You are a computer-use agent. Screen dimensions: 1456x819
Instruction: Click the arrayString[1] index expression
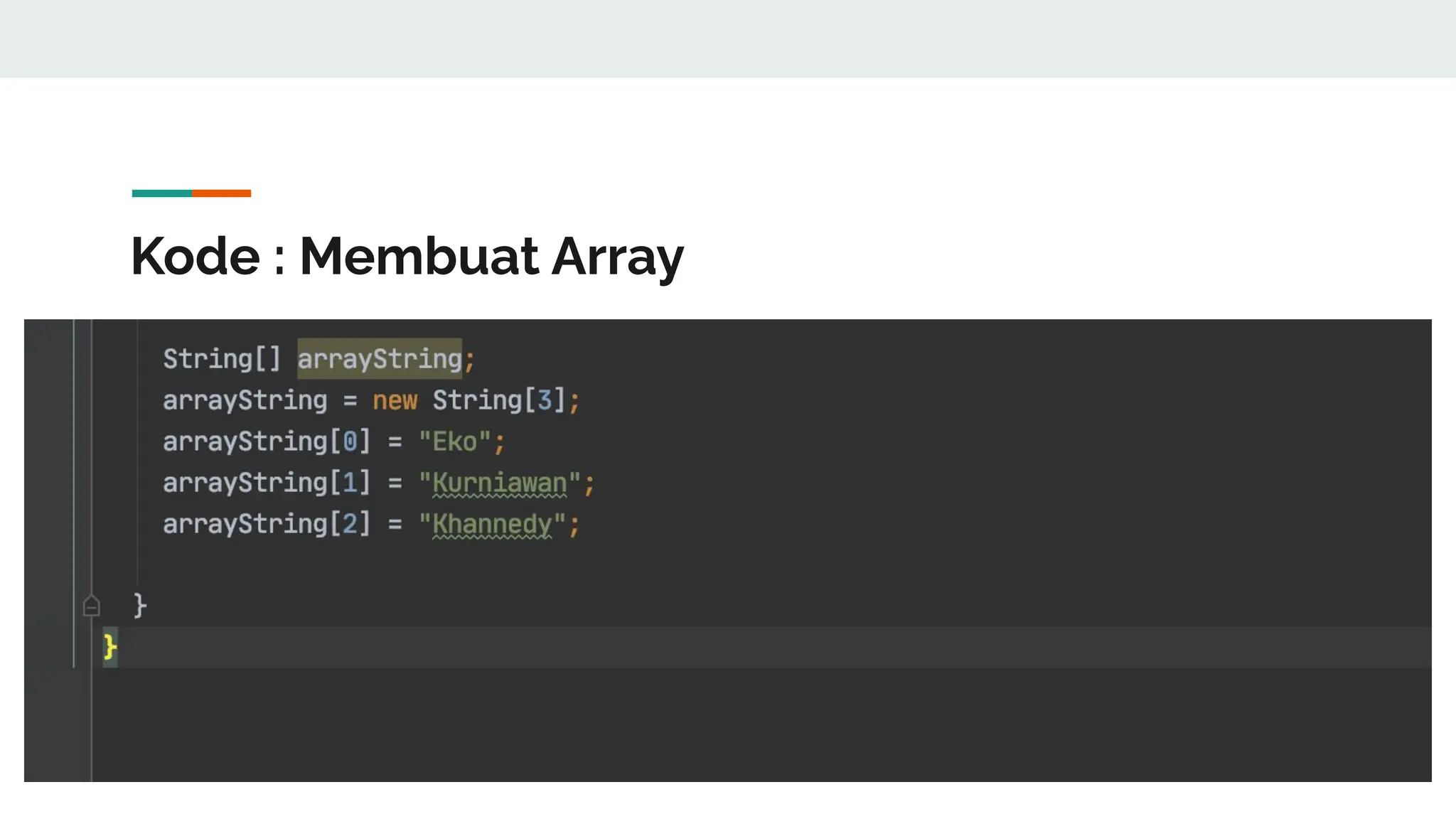[267, 483]
